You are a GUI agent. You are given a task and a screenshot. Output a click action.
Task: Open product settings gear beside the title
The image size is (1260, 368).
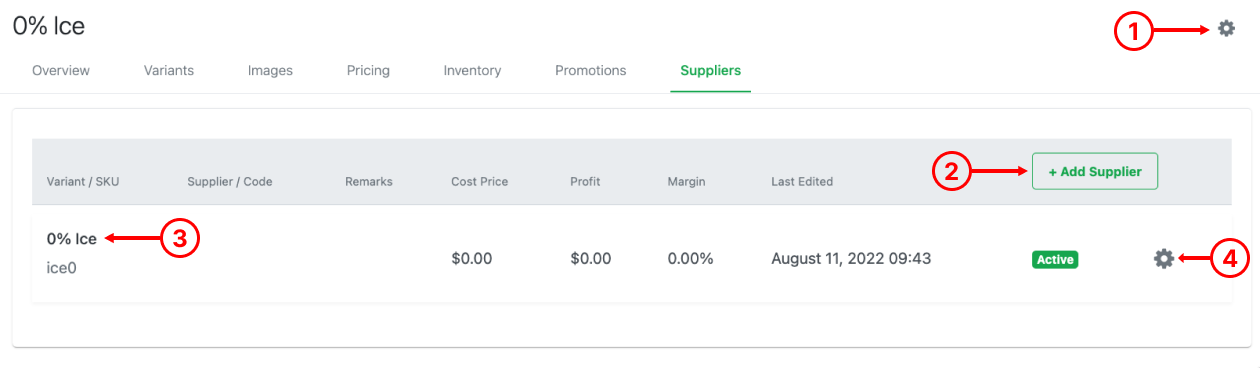pos(1226,29)
